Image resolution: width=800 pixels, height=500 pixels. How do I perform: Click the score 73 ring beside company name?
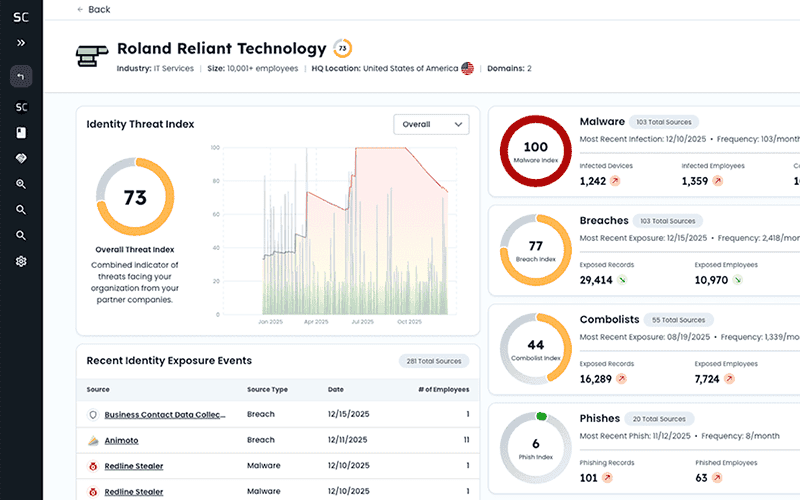click(x=342, y=48)
